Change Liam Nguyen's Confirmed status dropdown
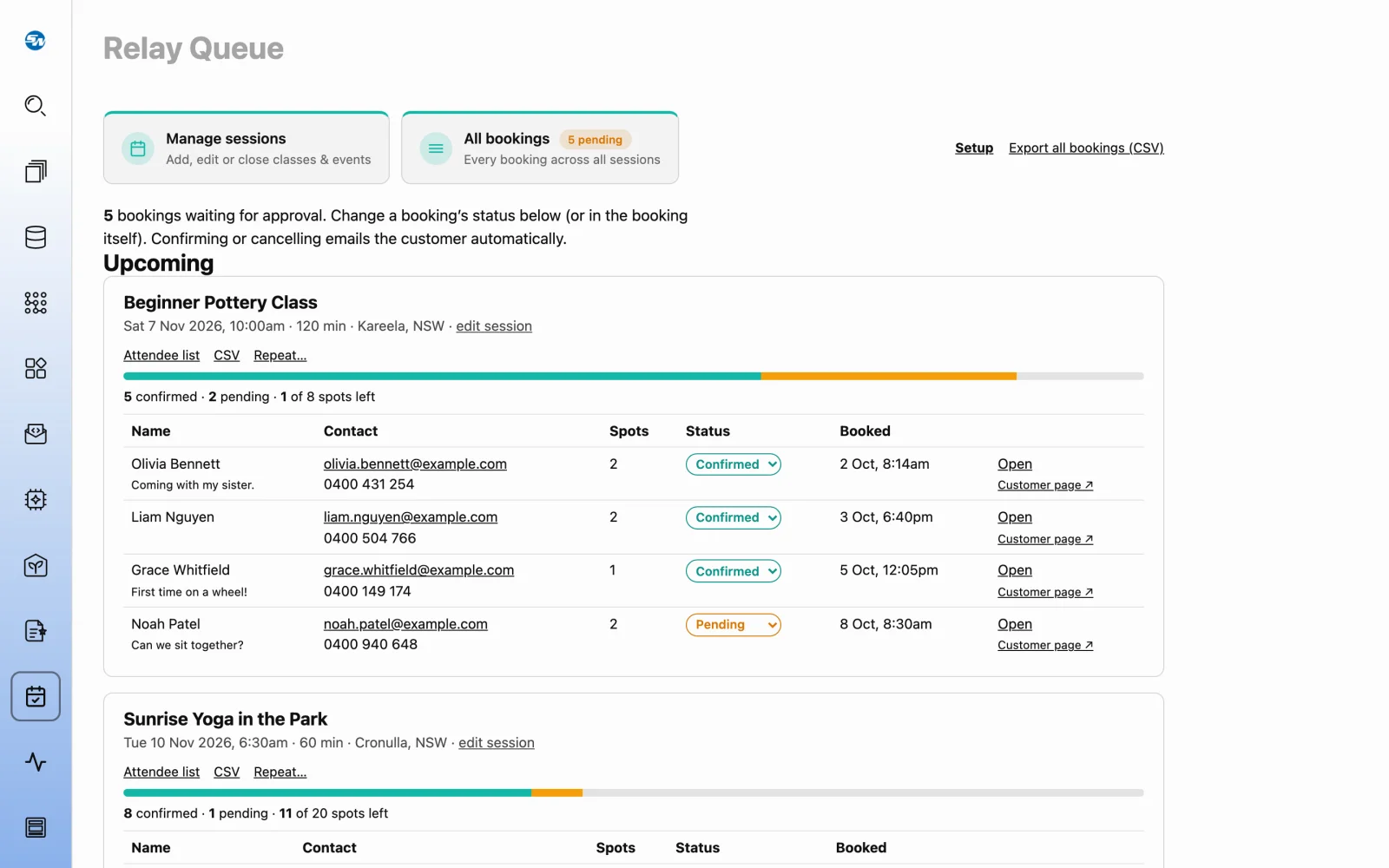 734,518
